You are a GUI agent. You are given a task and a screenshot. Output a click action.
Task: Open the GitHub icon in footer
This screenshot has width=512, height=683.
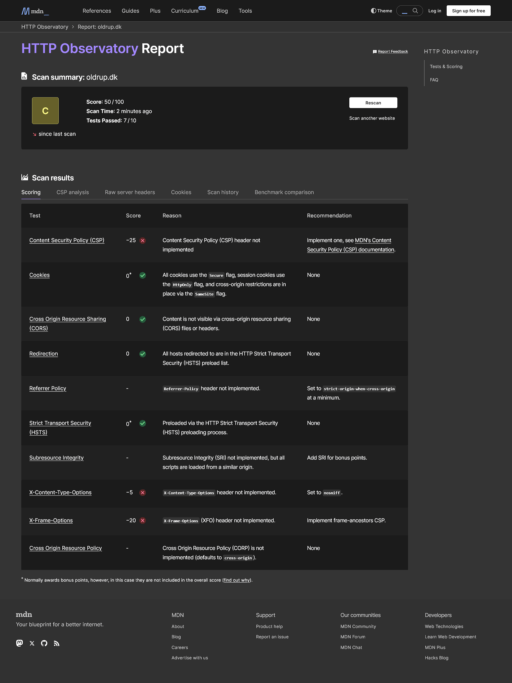(44, 643)
